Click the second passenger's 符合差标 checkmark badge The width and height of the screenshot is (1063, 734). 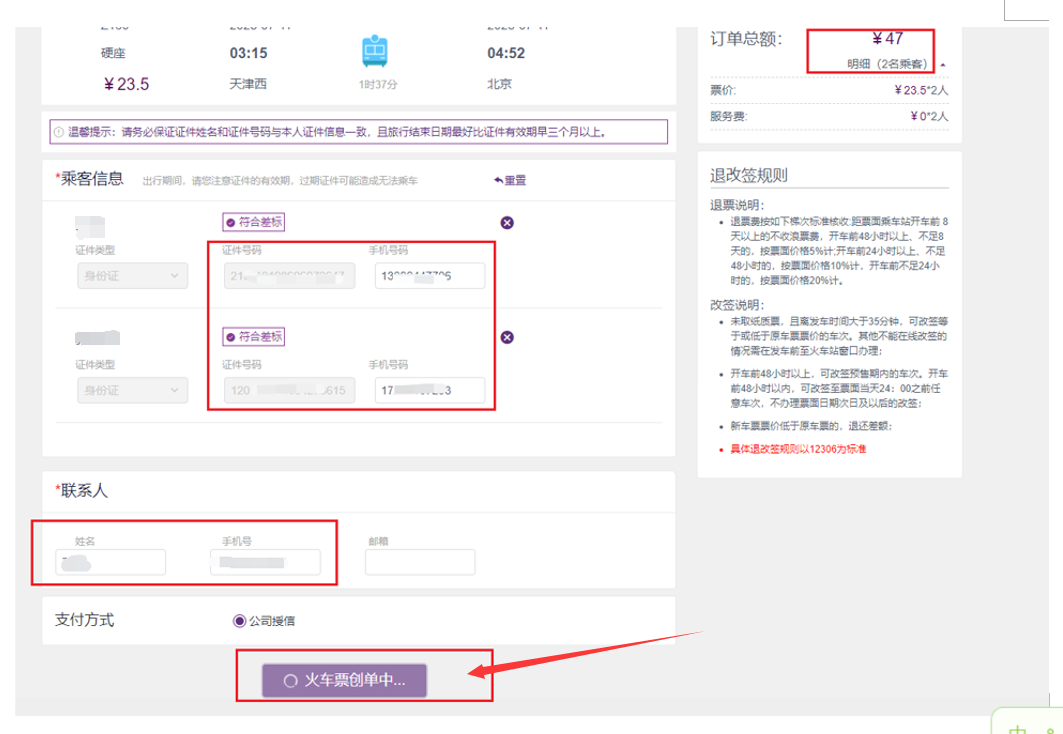click(253, 337)
